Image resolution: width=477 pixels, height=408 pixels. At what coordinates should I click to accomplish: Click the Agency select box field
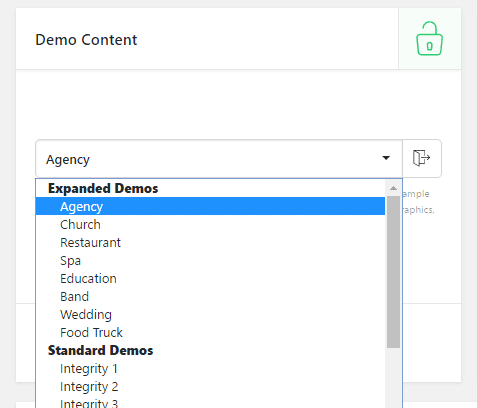pyautogui.click(x=219, y=159)
